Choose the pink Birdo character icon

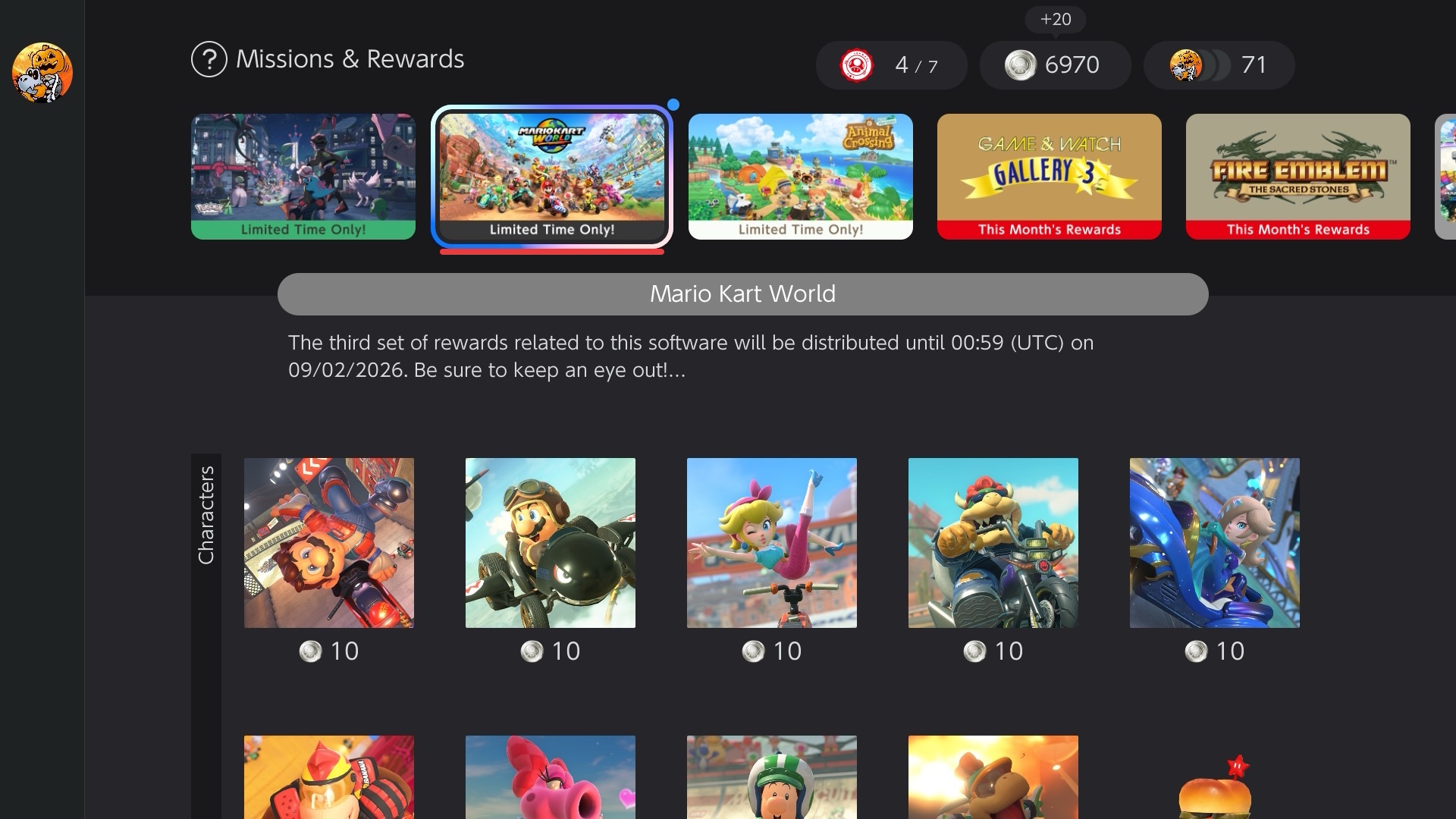tap(551, 777)
